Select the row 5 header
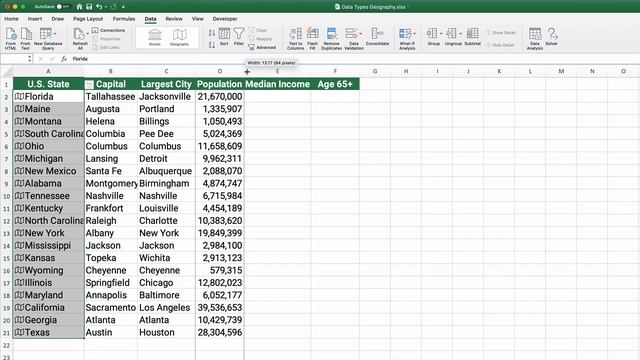Image resolution: width=640 pixels, height=360 pixels. click(x=6, y=134)
